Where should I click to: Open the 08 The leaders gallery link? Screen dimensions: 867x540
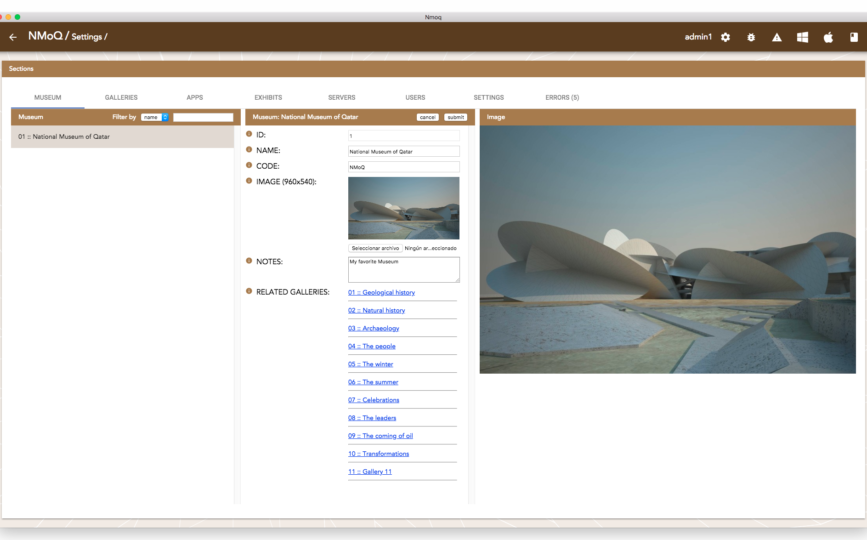point(372,418)
